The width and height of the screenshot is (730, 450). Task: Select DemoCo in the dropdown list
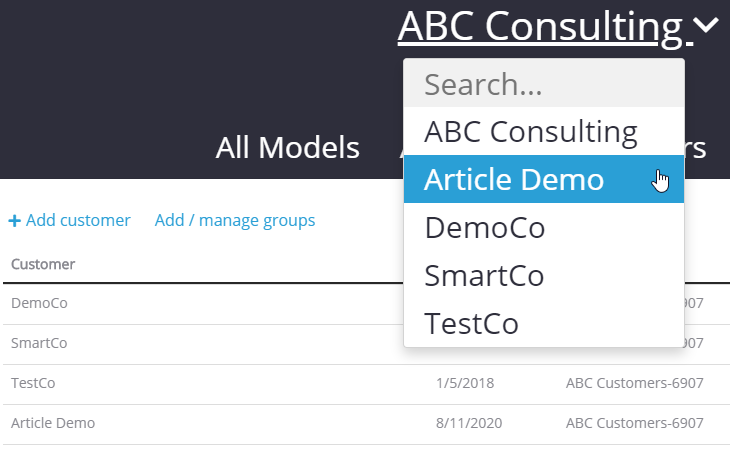[544, 227]
